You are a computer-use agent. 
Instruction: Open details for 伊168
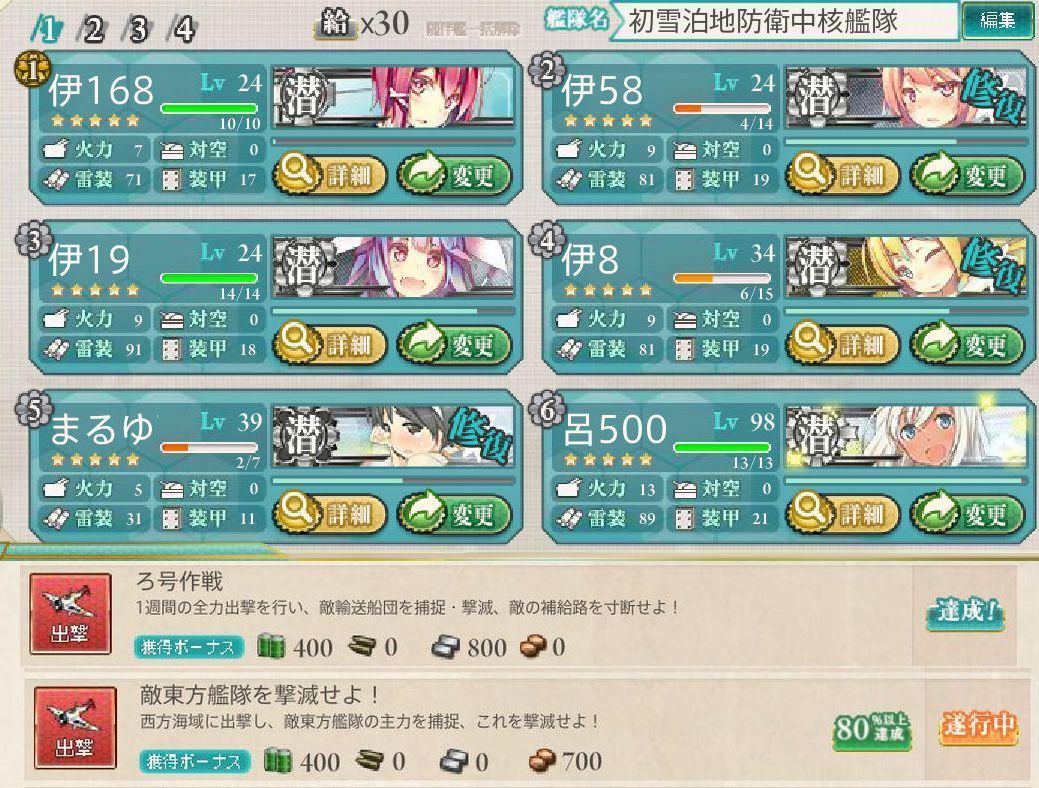(x=330, y=174)
